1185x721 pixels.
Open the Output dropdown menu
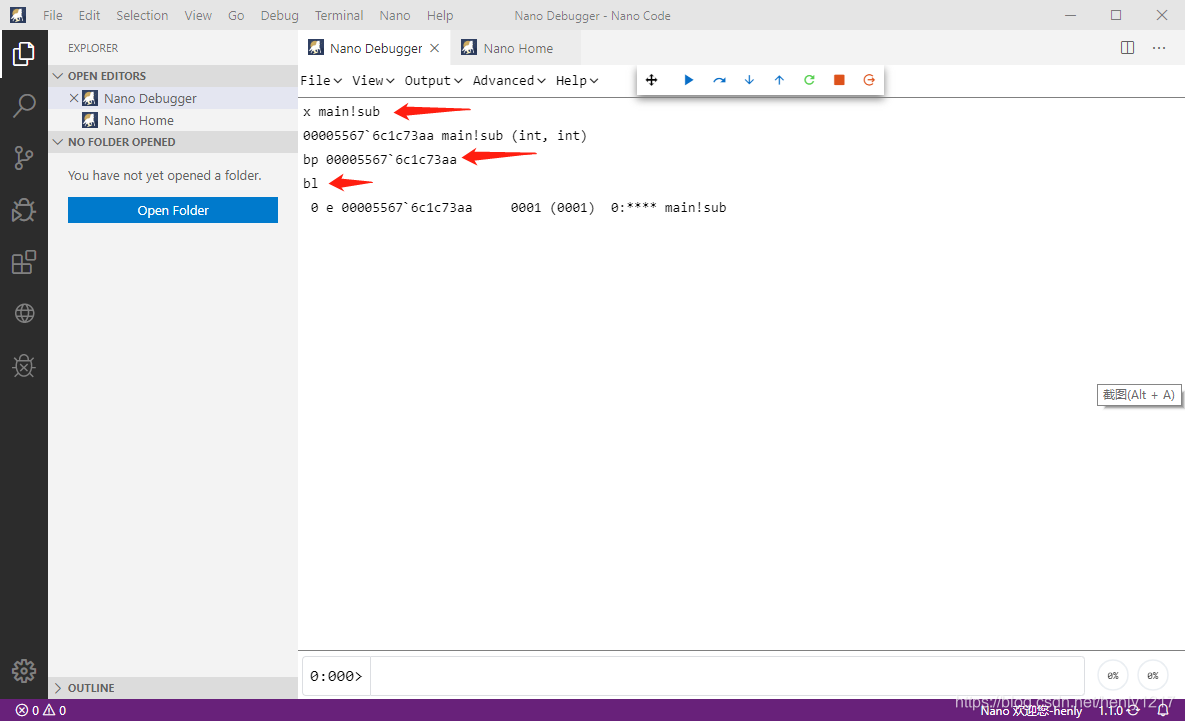point(434,80)
